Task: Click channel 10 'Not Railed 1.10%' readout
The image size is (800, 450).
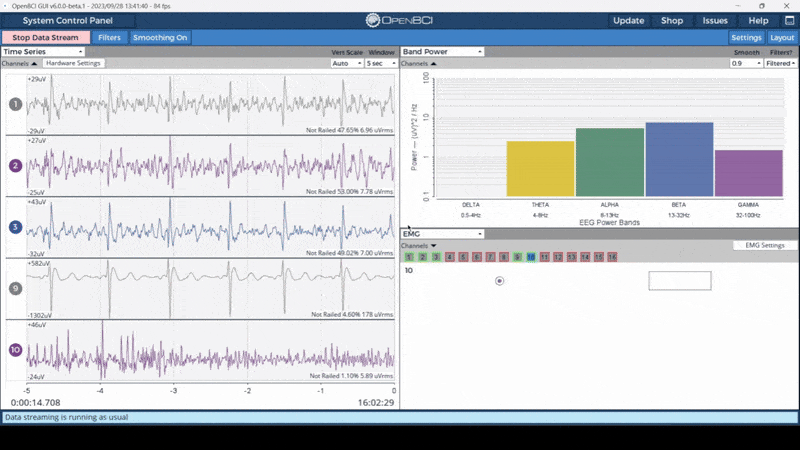Action: [x=352, y=376]
